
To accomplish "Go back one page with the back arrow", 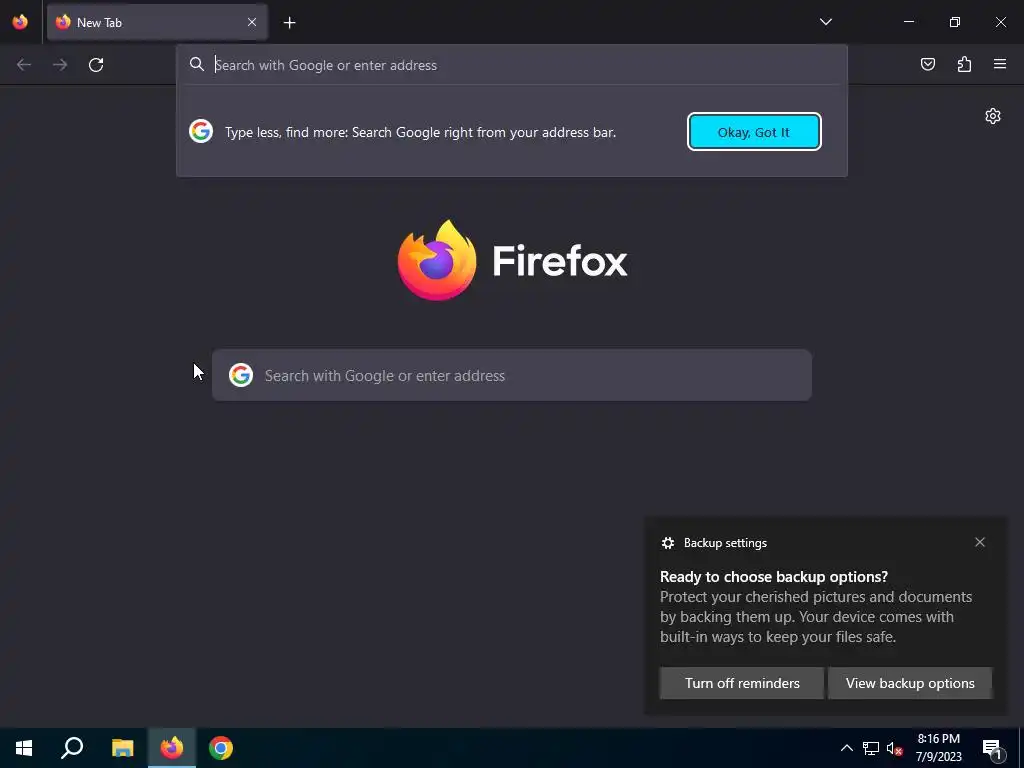I will tap(24, 65).
